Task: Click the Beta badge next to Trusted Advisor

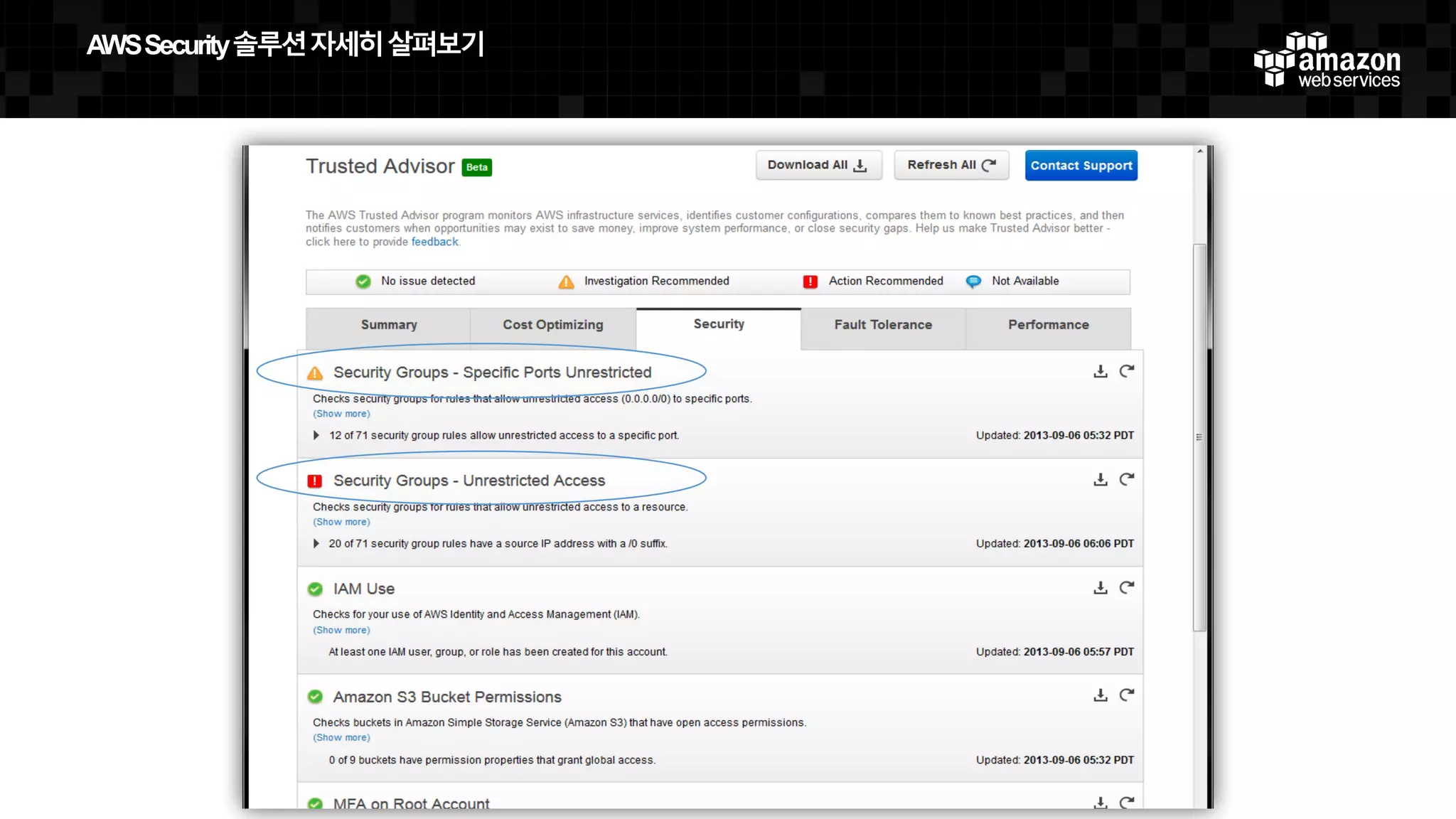Action: pyautogui.click(x=477, y=167)
